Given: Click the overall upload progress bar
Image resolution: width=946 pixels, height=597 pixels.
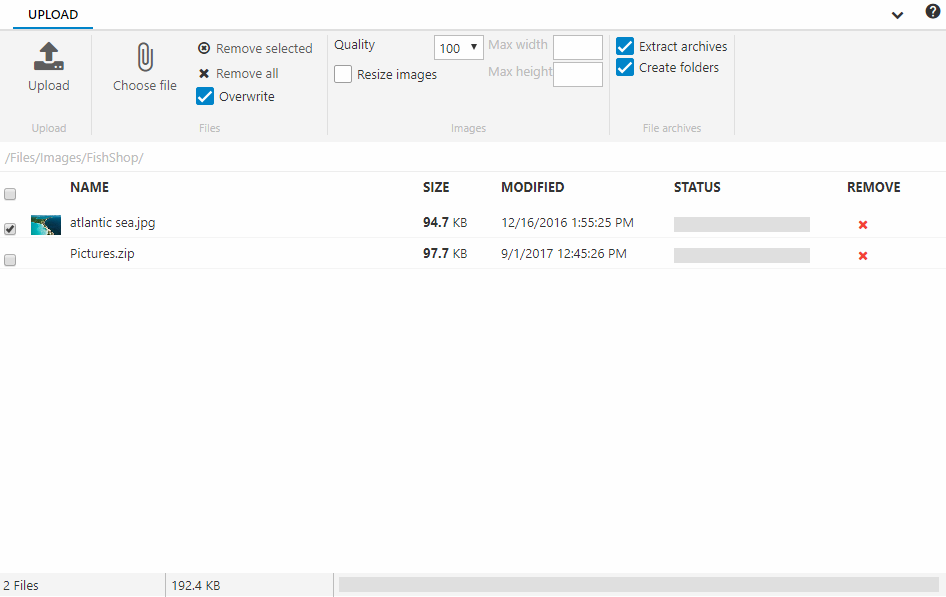Looking at the screenshot, I should 638,584.
